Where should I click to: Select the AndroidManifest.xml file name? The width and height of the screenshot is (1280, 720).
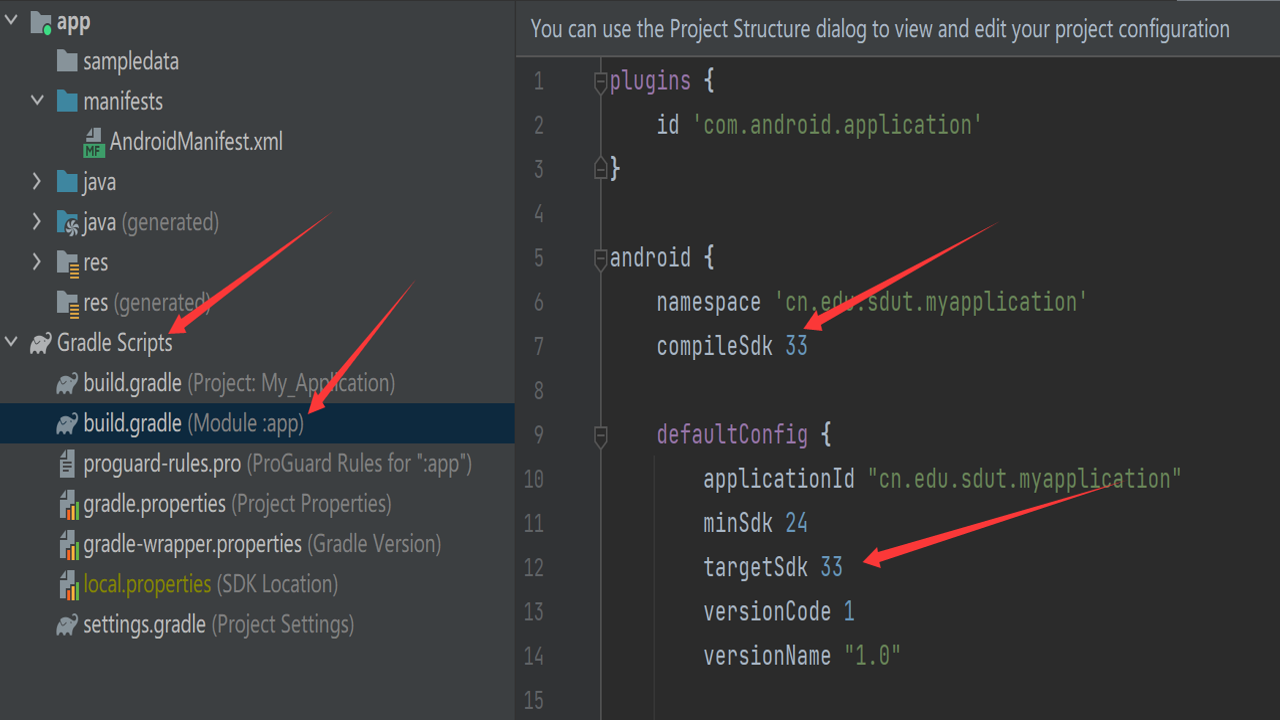click(196, 142)
